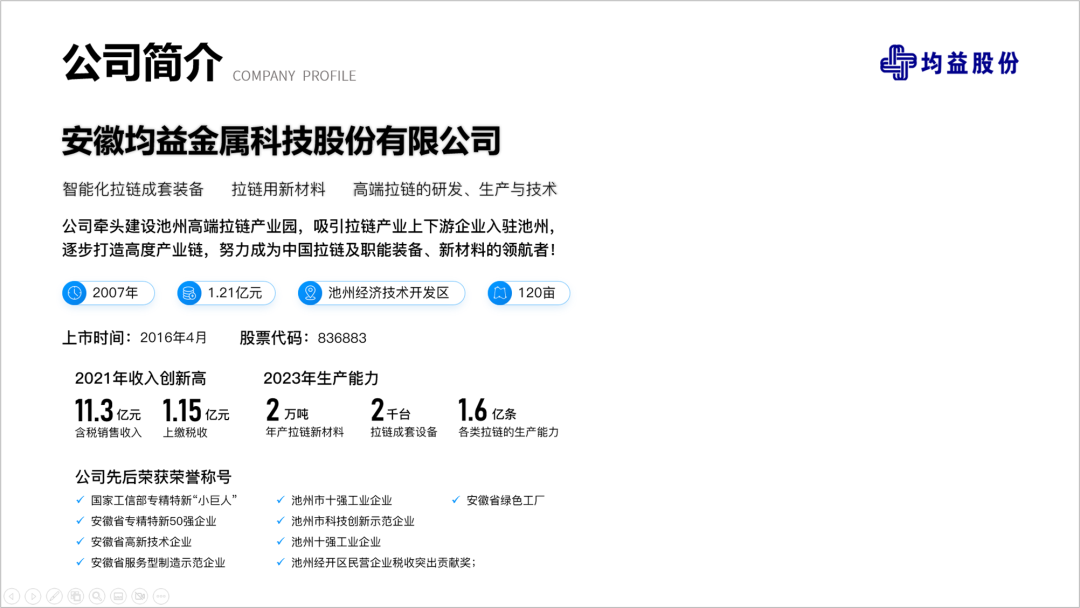This screenshot has width=1080, height=608.
Task: Click the 2 万吨 capacity figure
Action: click(287, 410)
